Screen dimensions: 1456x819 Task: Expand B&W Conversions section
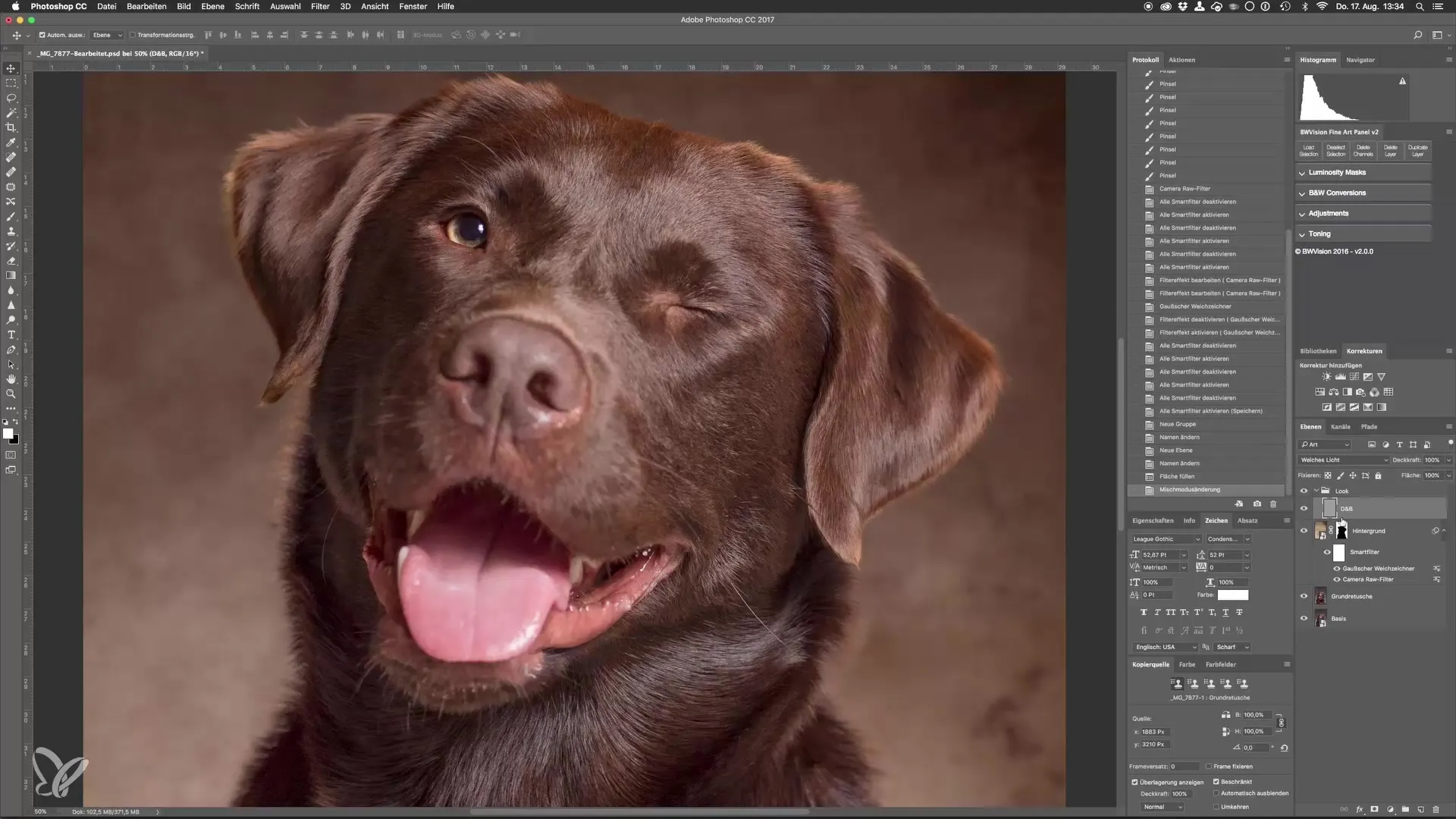1363,193
